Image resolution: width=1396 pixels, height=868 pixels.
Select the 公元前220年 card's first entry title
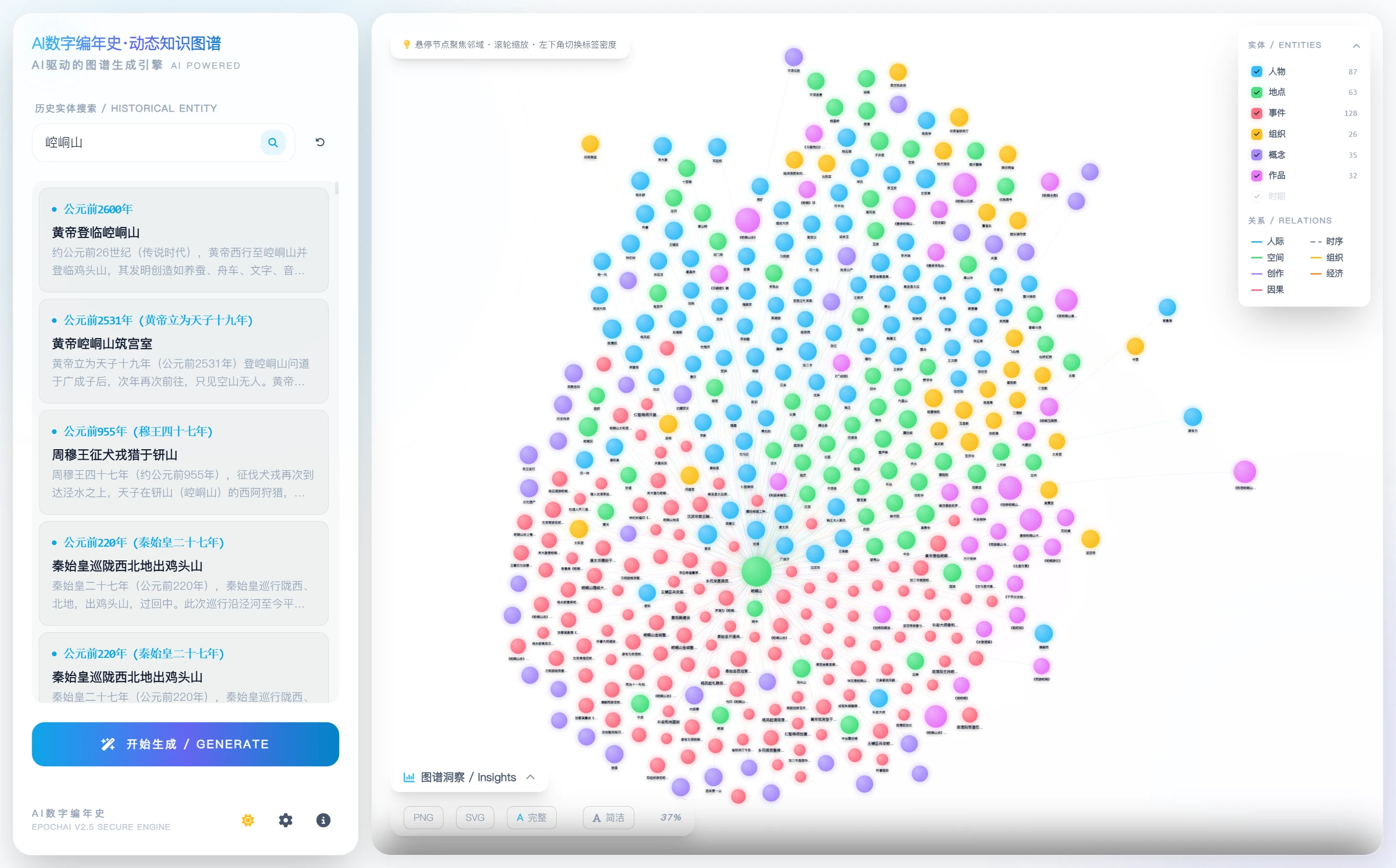(x=127, y=566)
